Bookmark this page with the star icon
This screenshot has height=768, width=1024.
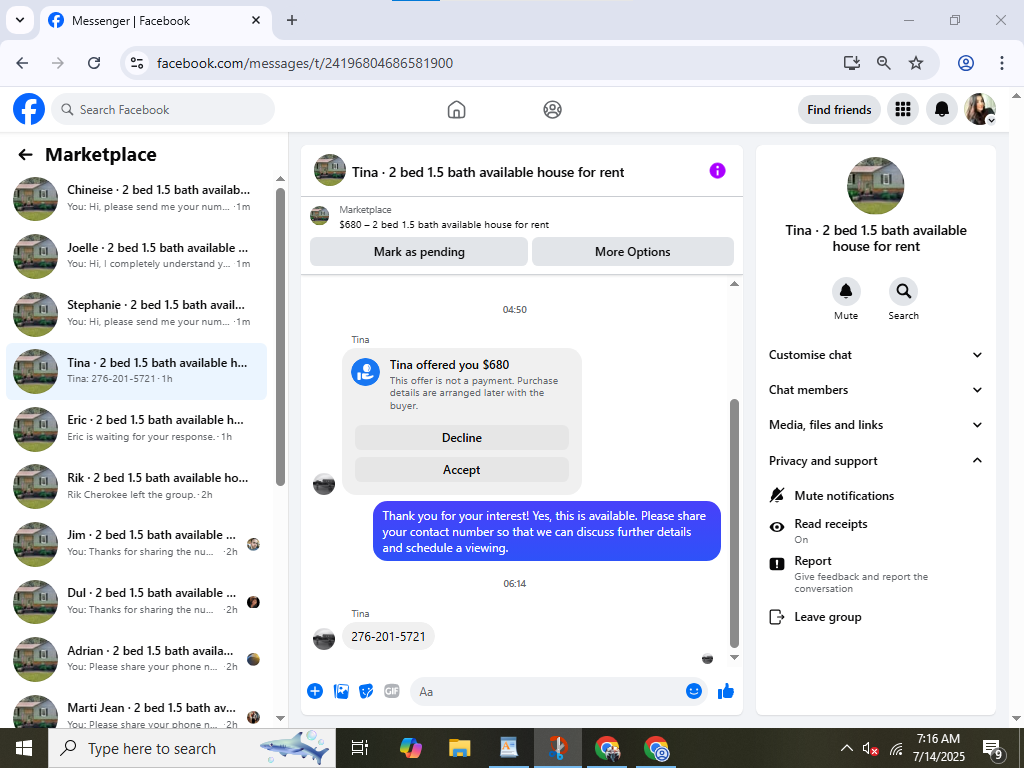[916, 63]
